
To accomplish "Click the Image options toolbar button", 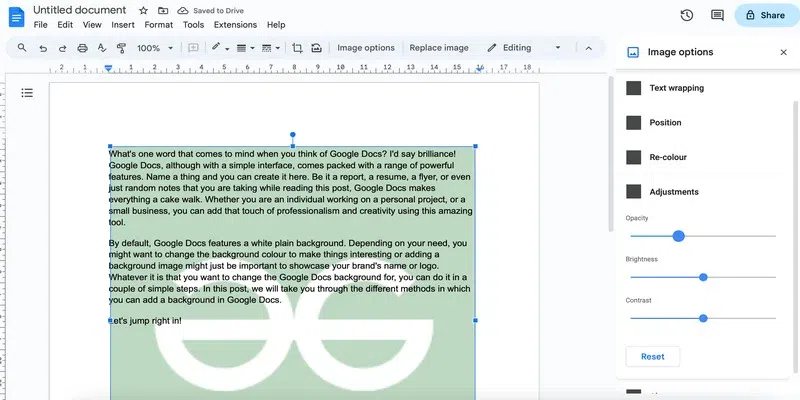I will (x=366, y=48).
